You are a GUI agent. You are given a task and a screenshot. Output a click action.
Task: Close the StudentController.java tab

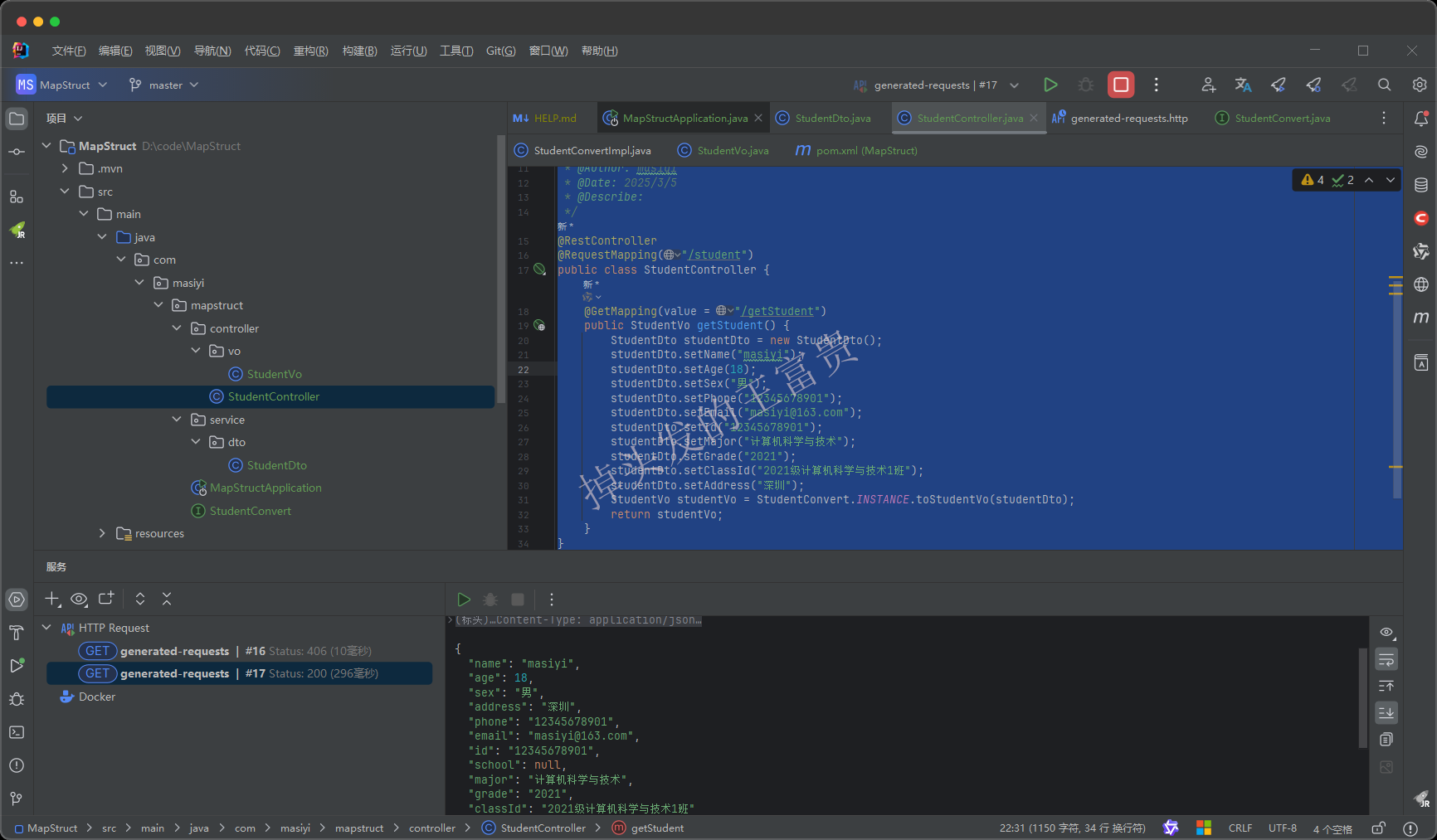click(1034, 119)
